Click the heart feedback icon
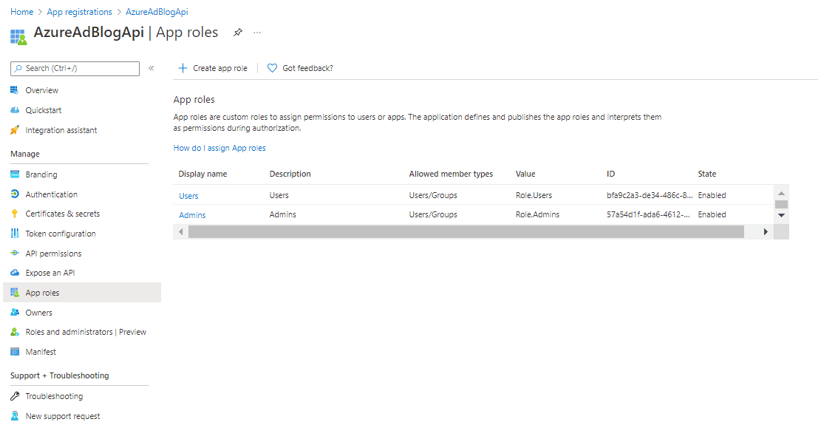This screenshot has width=818, height=439. (x=272, y=68)
